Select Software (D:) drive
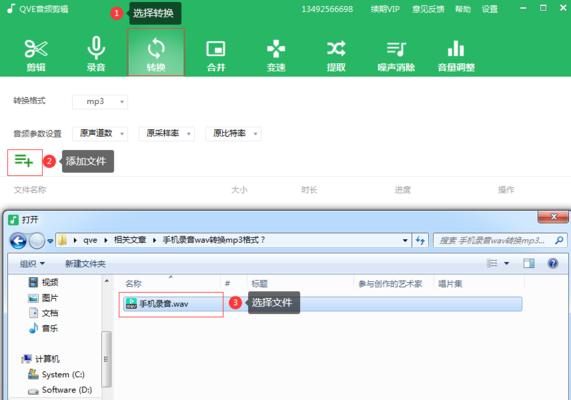The height and width of the screenshot is (400, 571). [60, 390]
